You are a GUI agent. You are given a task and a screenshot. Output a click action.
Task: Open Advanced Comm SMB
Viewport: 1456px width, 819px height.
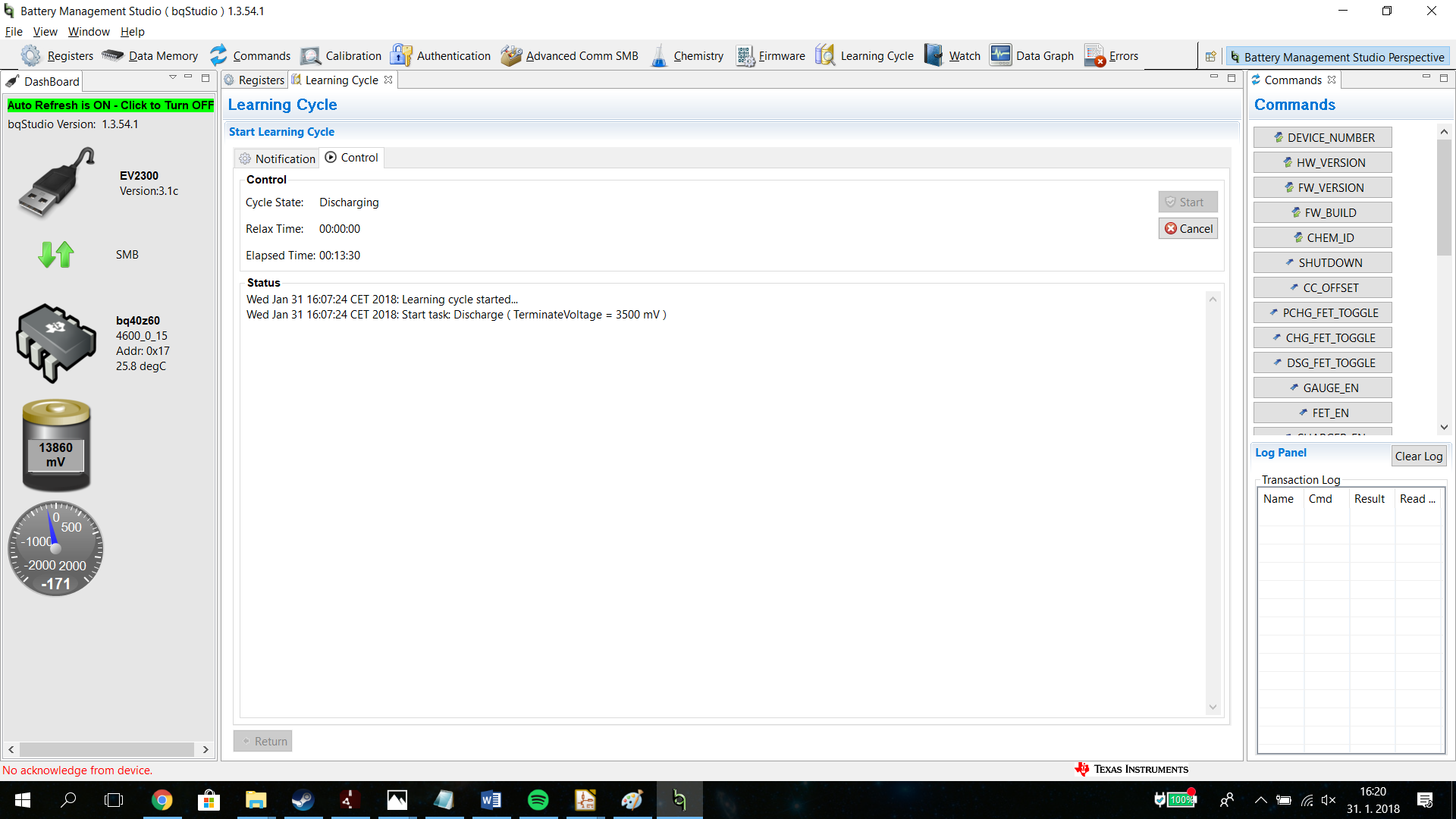[570, 55]
